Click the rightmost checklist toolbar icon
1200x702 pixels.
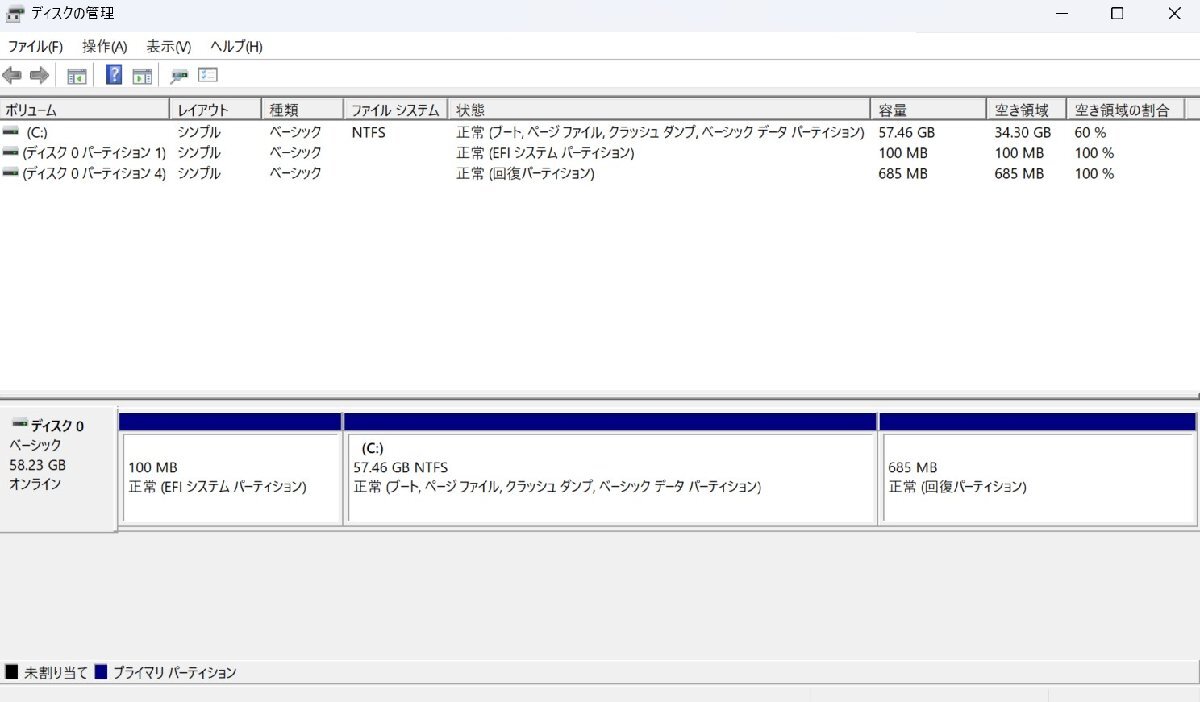click(x=207, y=75)
